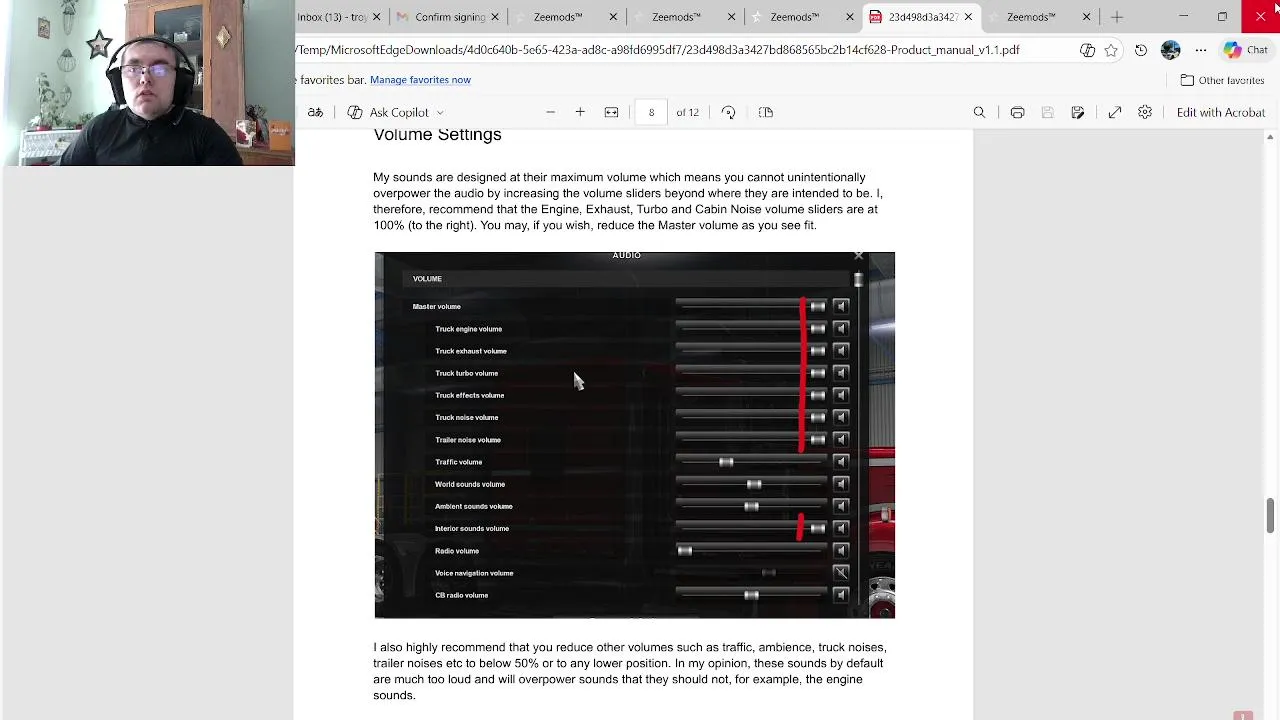Click the address bar PDF path
The image size is (1280, 720).
point(658,50)
